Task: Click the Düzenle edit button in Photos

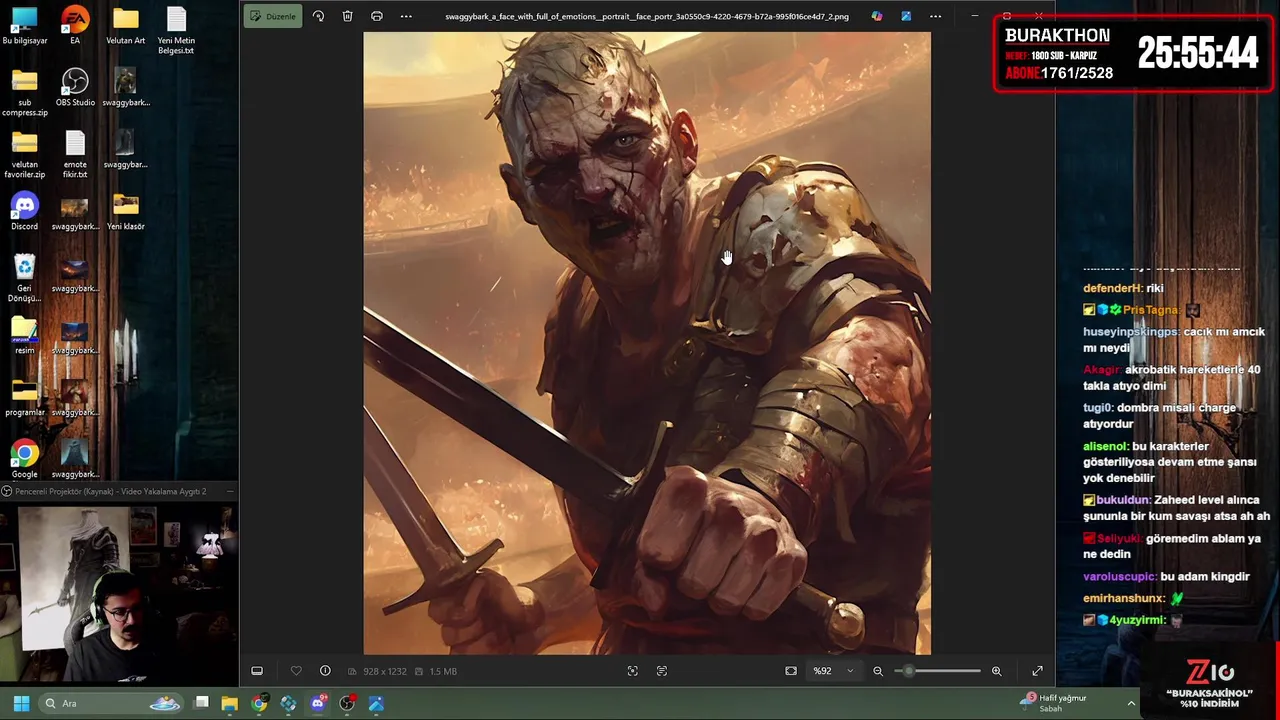Action: pyautogui.click(x=273, y=16)
